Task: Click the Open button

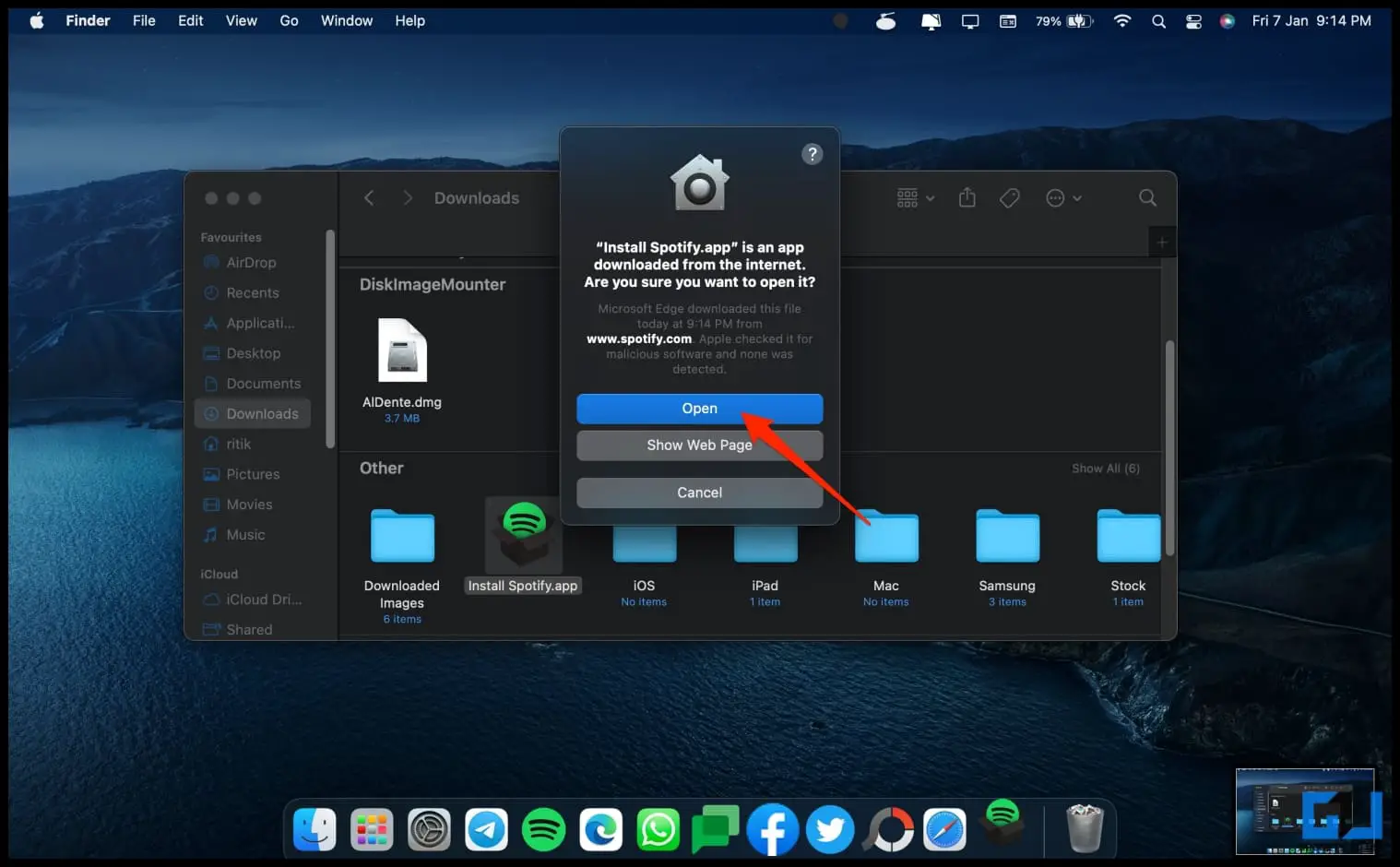Action: (700, 409)
